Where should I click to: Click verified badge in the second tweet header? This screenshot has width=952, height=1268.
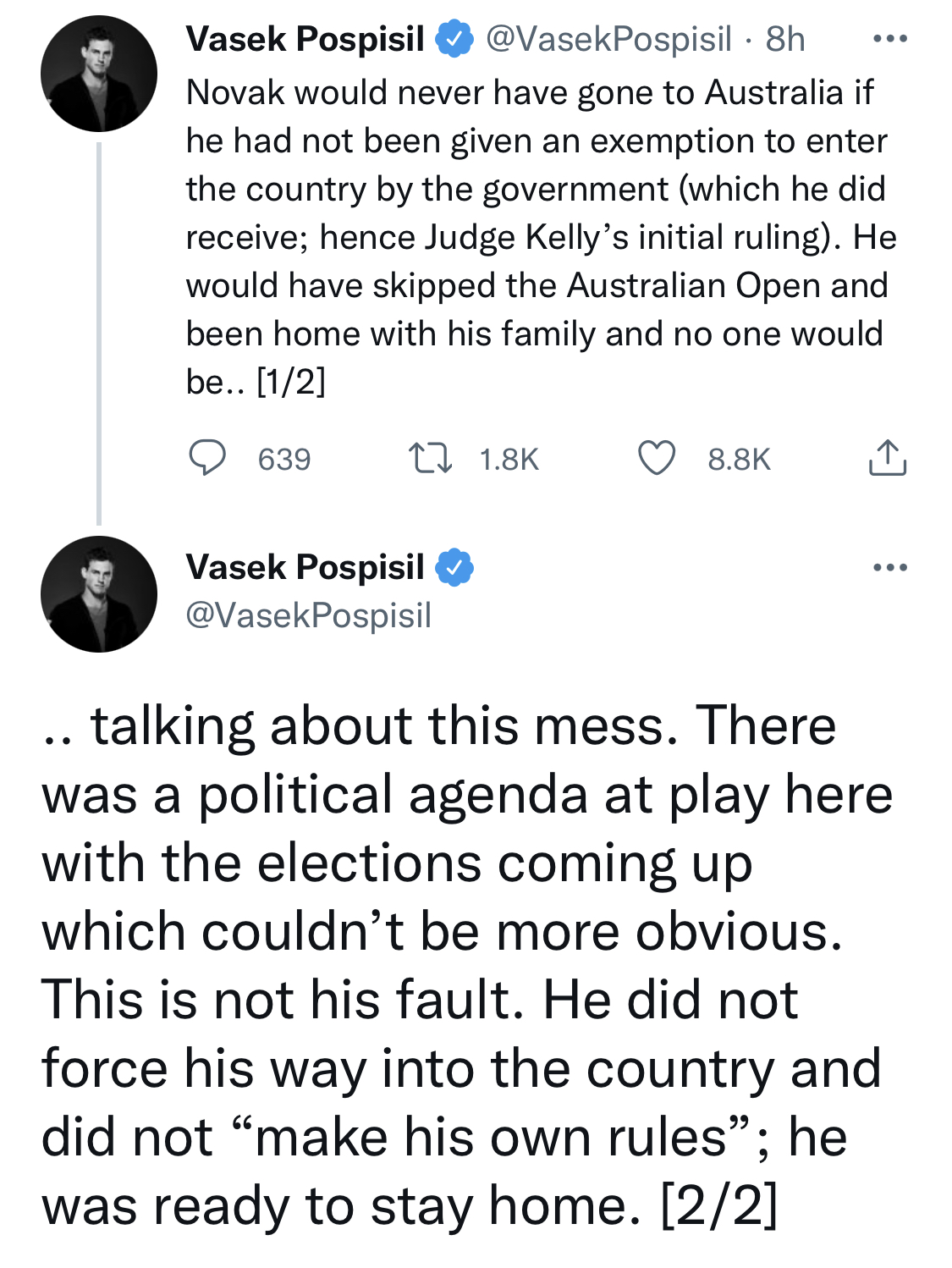click(454, 567)
